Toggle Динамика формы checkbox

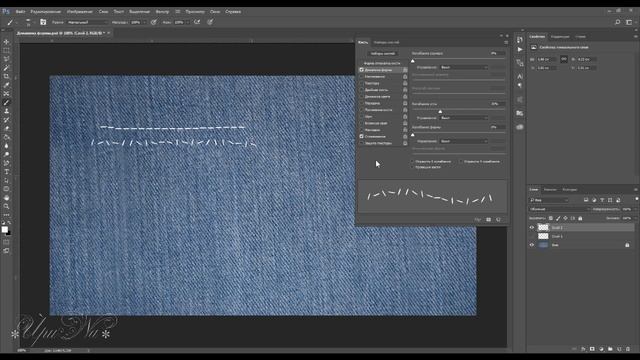[x=362, y=70]
